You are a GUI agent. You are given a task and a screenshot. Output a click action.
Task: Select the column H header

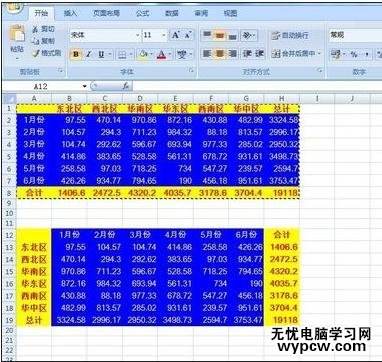pos(282,99)
